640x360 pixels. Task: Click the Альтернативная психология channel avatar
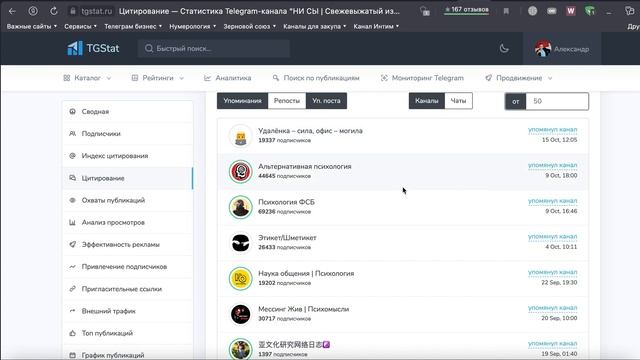pyautogui.click(x=240, y=171)
